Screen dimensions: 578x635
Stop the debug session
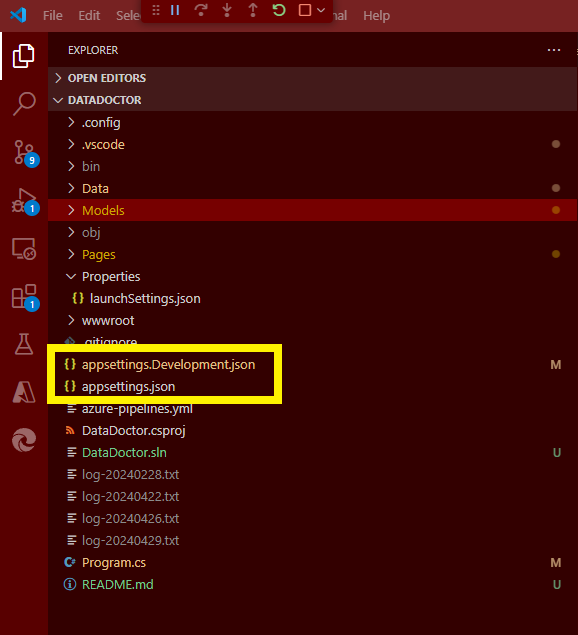pos(305,10)
